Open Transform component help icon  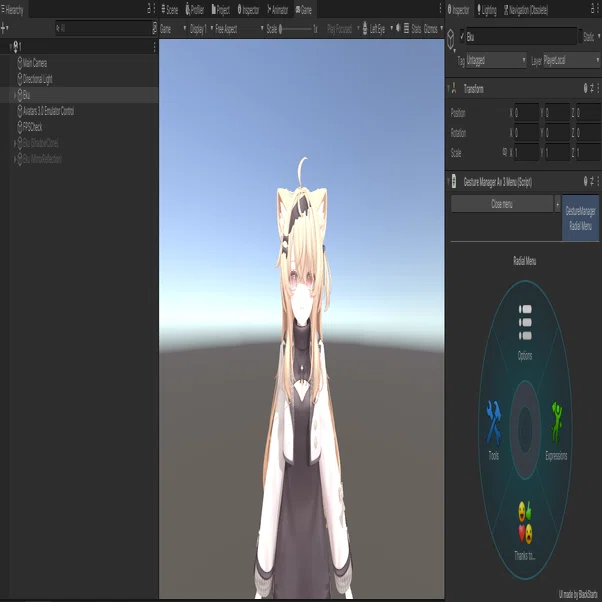[x=585, y=88]
